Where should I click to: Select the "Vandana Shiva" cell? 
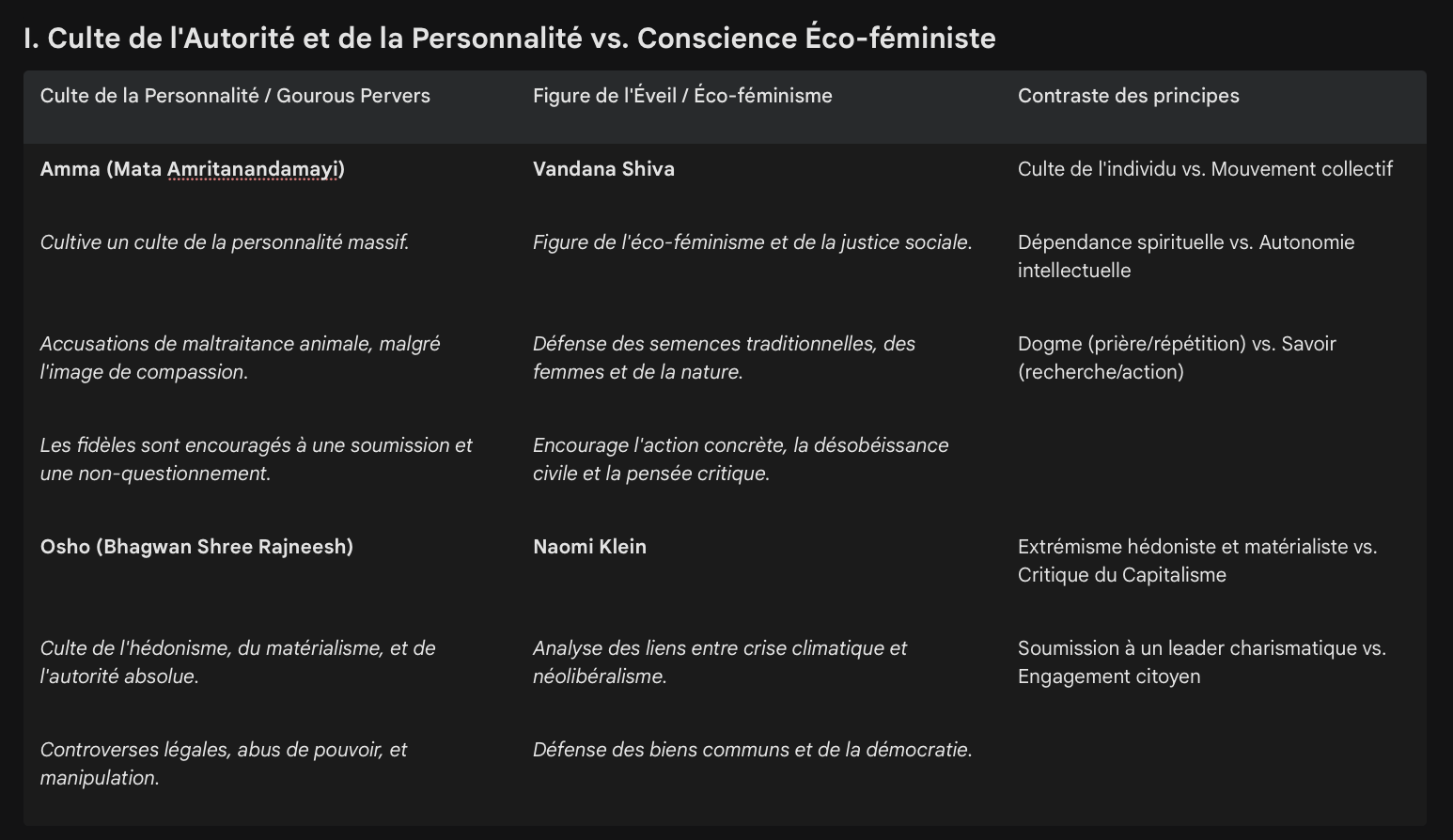(x=603, y=169)
